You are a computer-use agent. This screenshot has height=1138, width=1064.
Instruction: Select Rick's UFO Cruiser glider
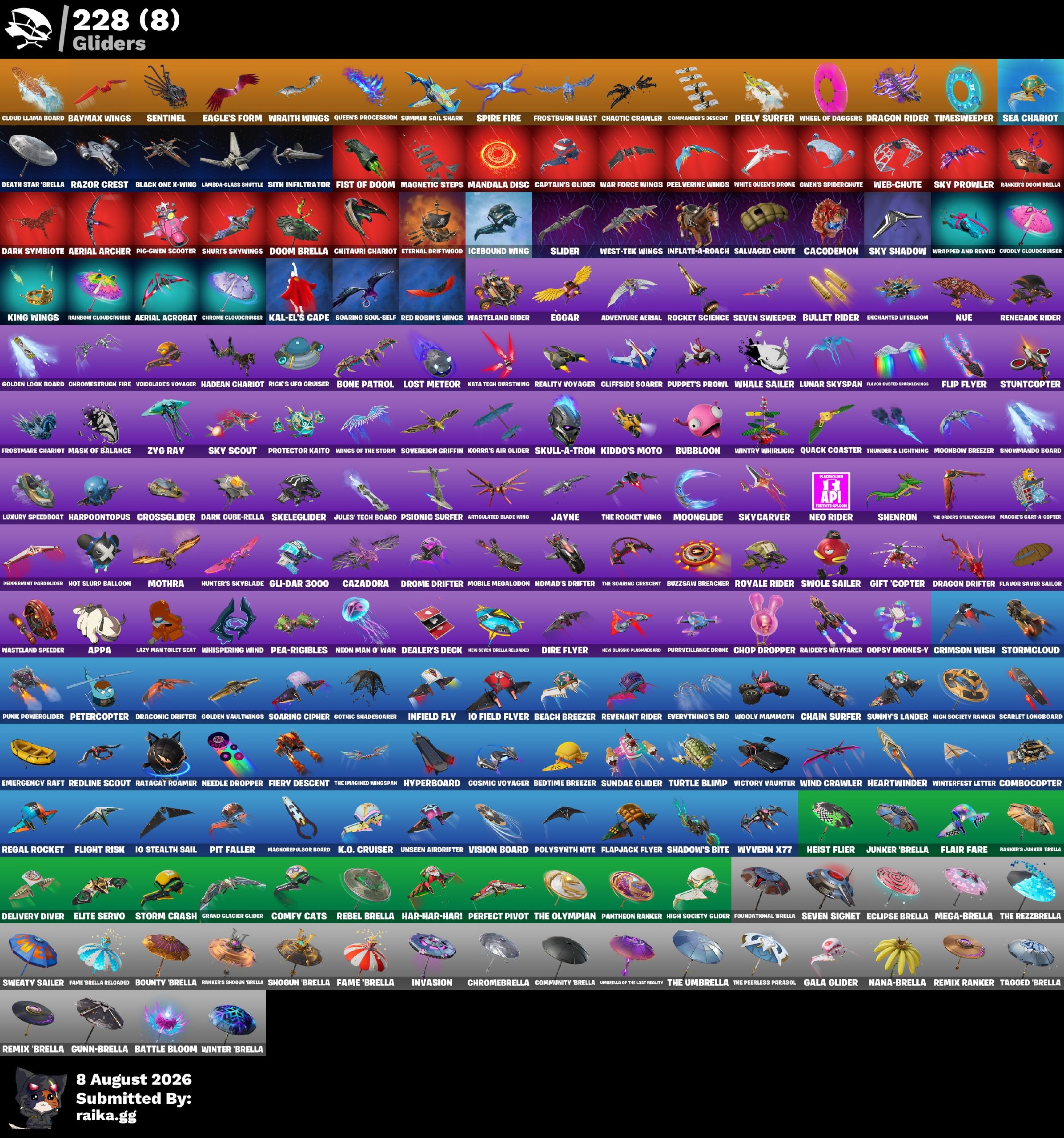[x=299, y=358]
